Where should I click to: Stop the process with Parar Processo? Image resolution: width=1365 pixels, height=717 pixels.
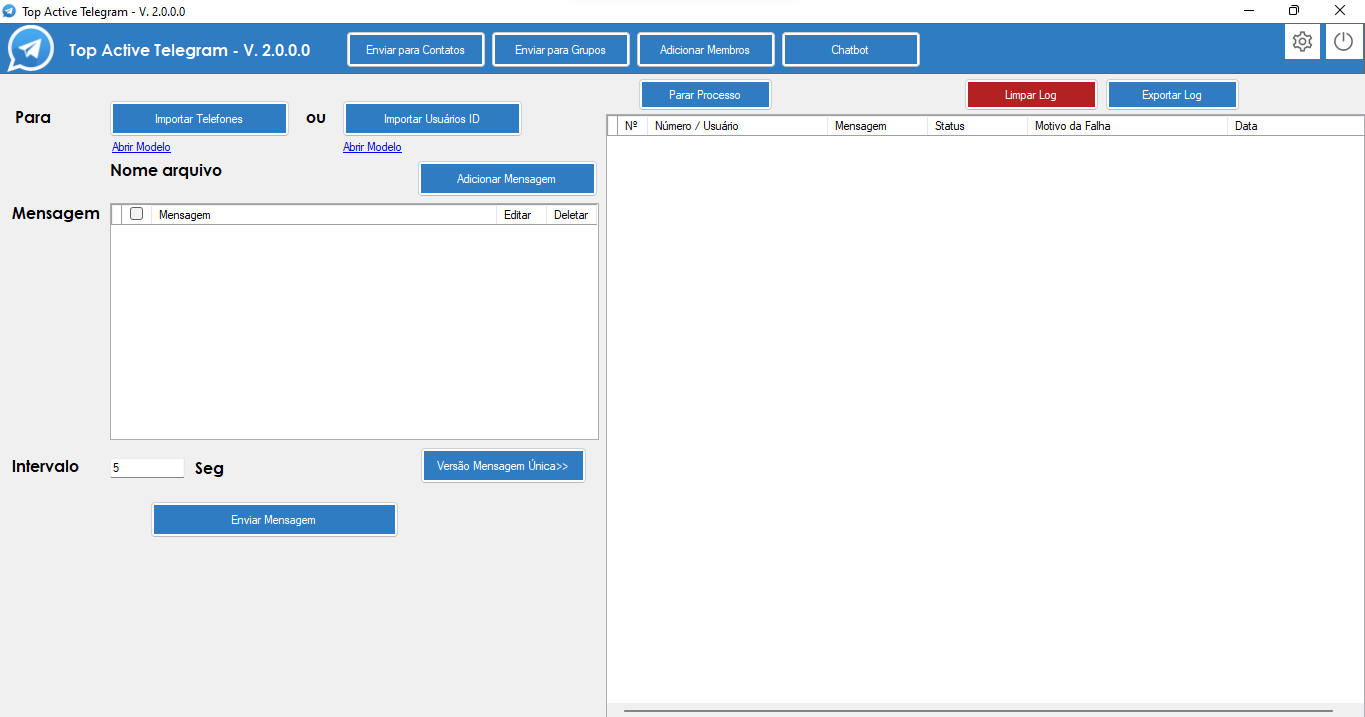click(705, 95)
